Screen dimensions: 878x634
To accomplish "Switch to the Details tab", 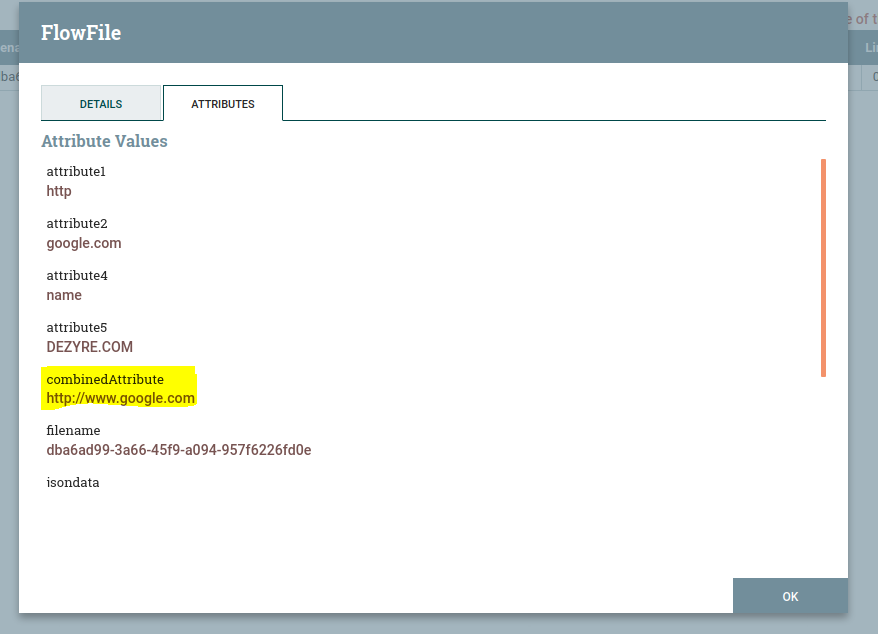I will pos(101,104).
